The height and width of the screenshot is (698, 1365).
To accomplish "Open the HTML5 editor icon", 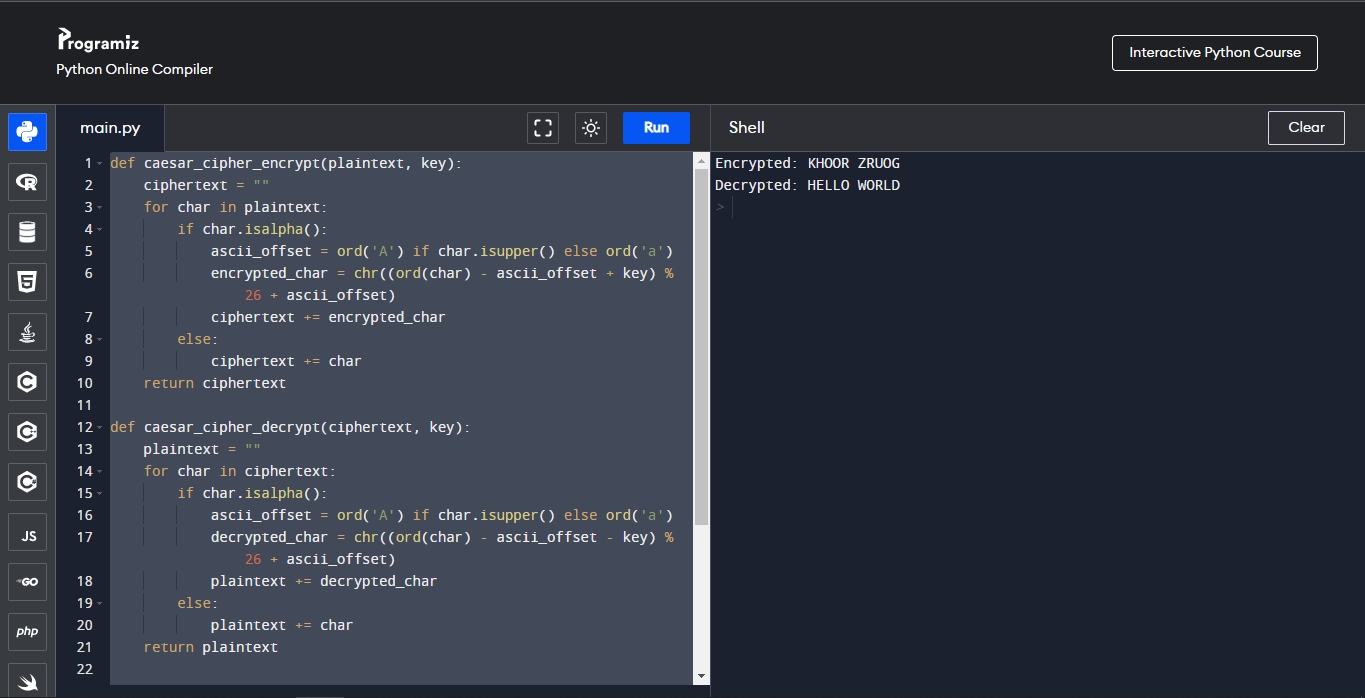I will (28, 282).
